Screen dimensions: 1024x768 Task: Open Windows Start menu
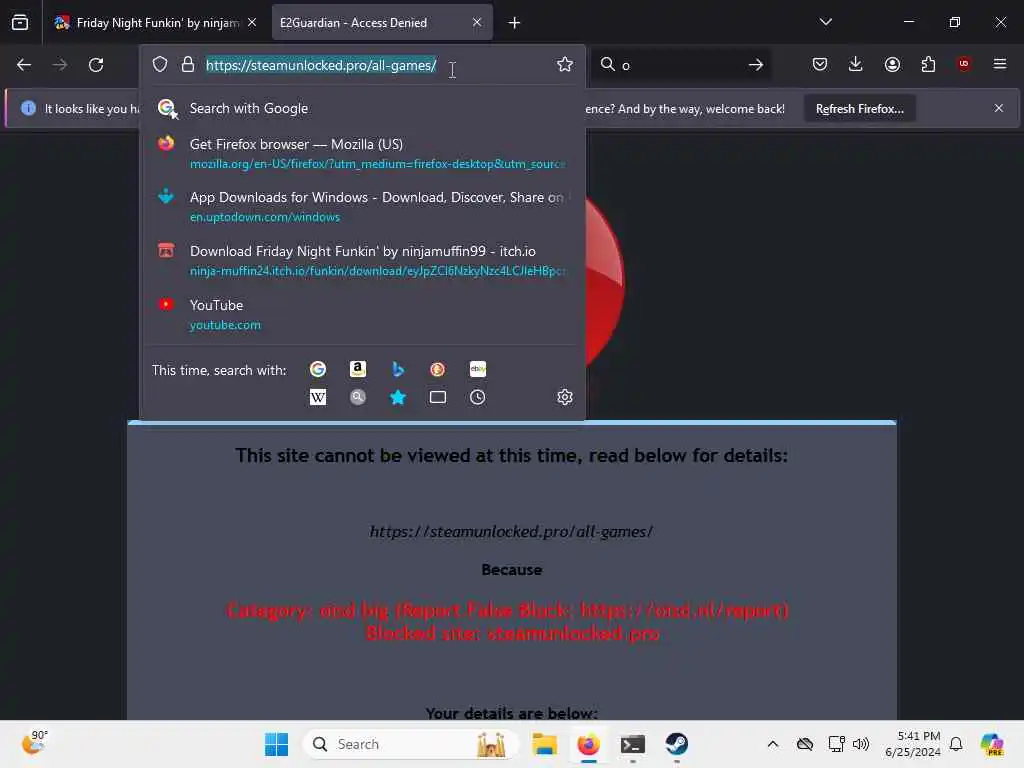pos(276,744)
